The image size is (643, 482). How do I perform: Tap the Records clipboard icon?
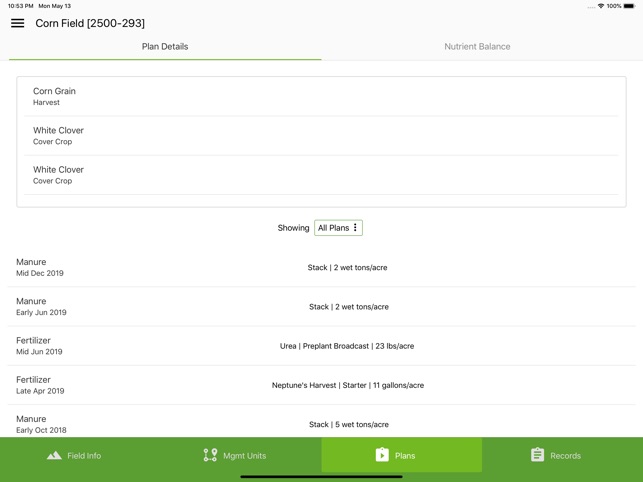(537, 455)
